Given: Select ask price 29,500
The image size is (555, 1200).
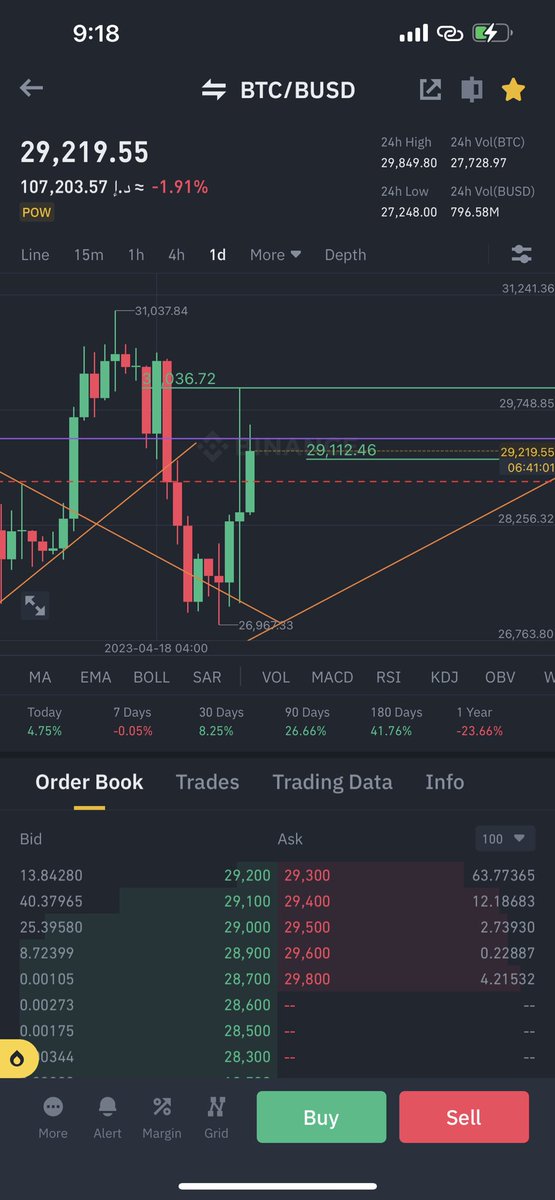Looking at the screenshot, I should point(307,927).
